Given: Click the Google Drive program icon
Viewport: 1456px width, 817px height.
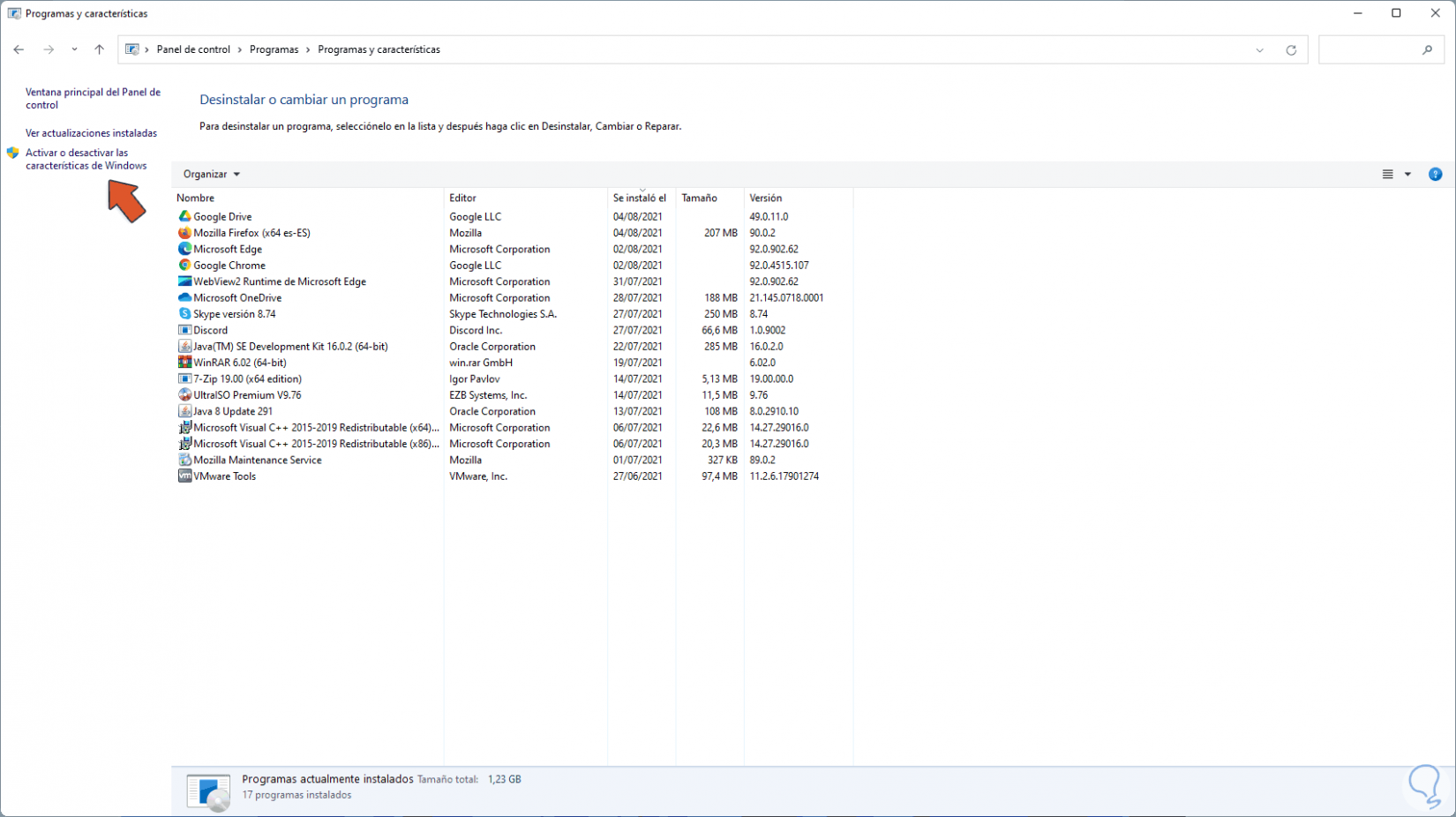Looking at the screenshot, I should (x=184, y=216).
